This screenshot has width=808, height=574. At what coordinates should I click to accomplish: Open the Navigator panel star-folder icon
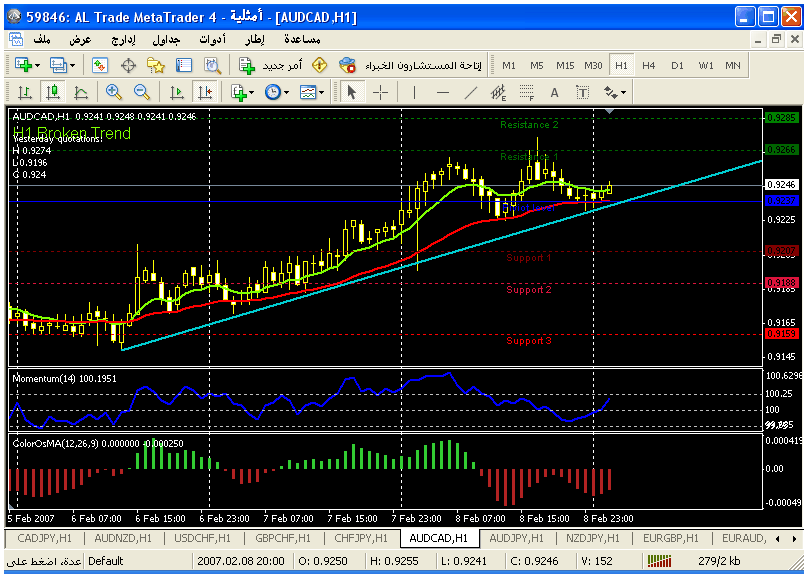tap(155, 65)
